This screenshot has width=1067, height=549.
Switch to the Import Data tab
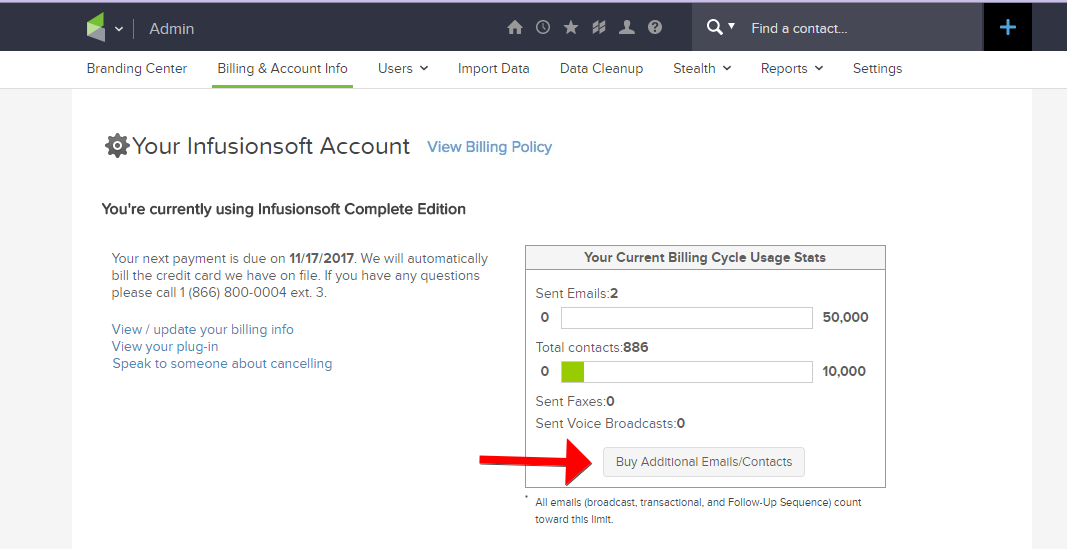pos(494,68)
